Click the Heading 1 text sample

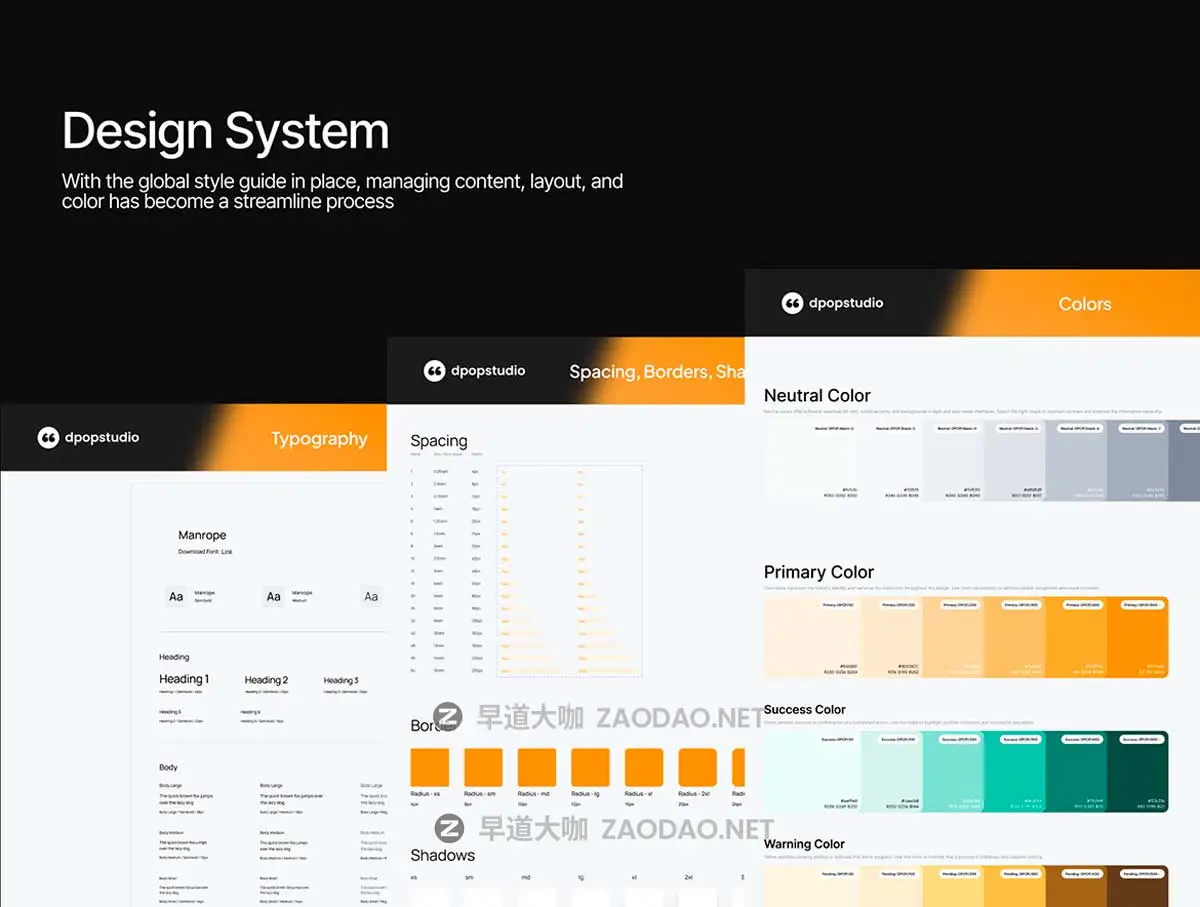pyautogui.click(x=184, y=679)
